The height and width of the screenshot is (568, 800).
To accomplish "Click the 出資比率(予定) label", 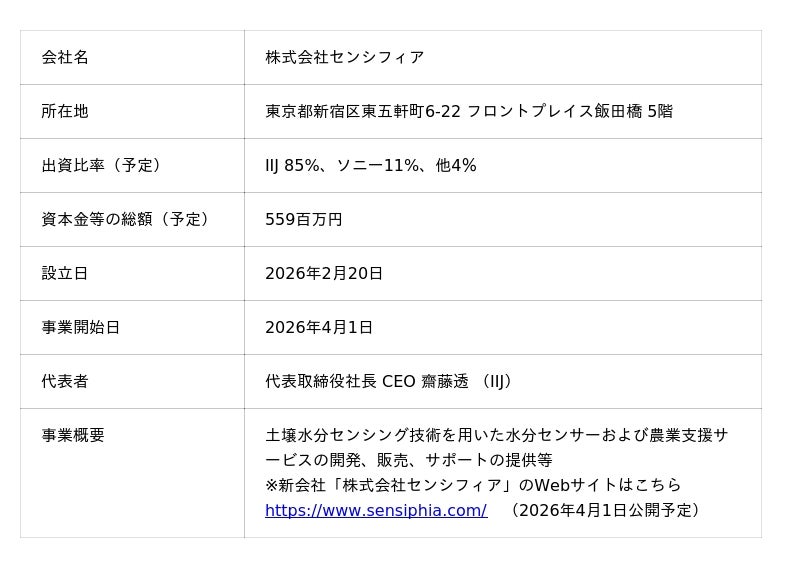I will click(101, 165).
